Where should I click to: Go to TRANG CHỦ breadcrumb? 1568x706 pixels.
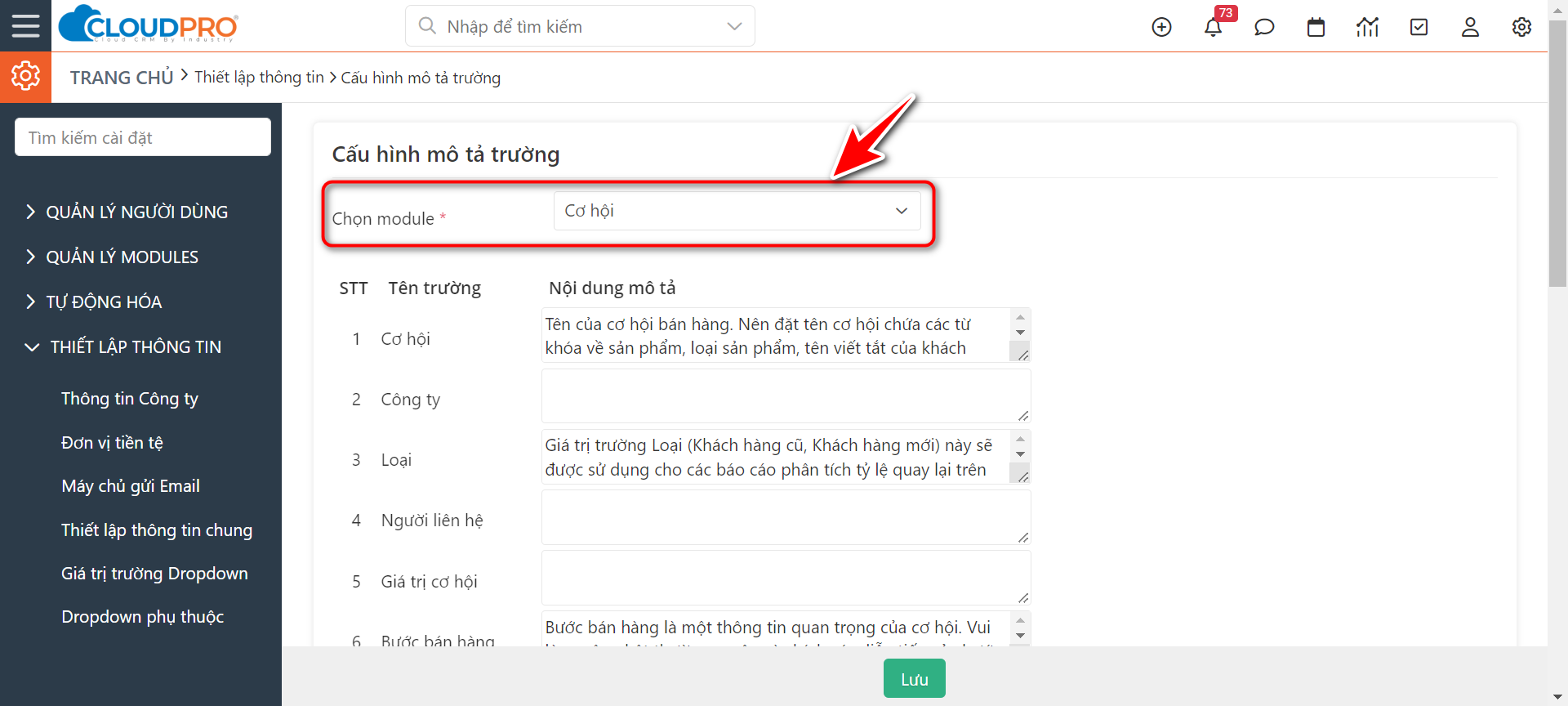tap(122, 78)
